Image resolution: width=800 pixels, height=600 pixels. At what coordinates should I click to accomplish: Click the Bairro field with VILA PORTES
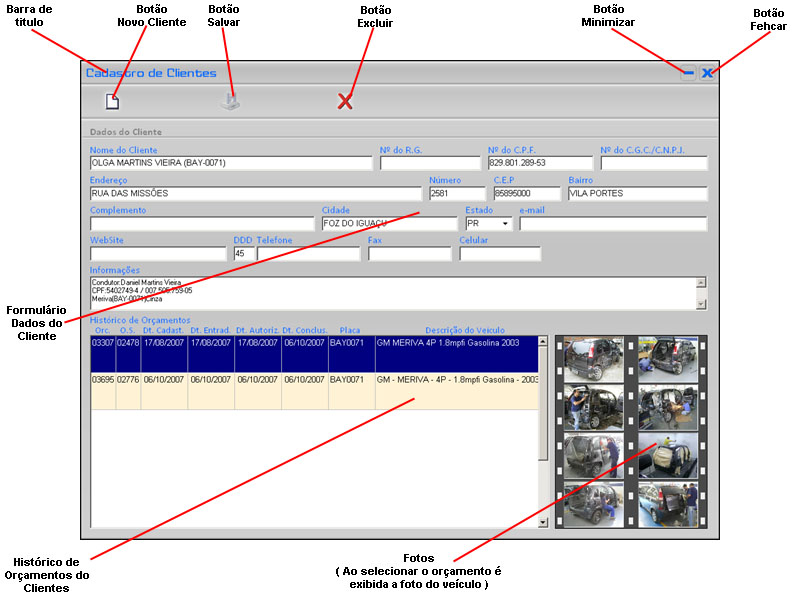coord(638,193)
